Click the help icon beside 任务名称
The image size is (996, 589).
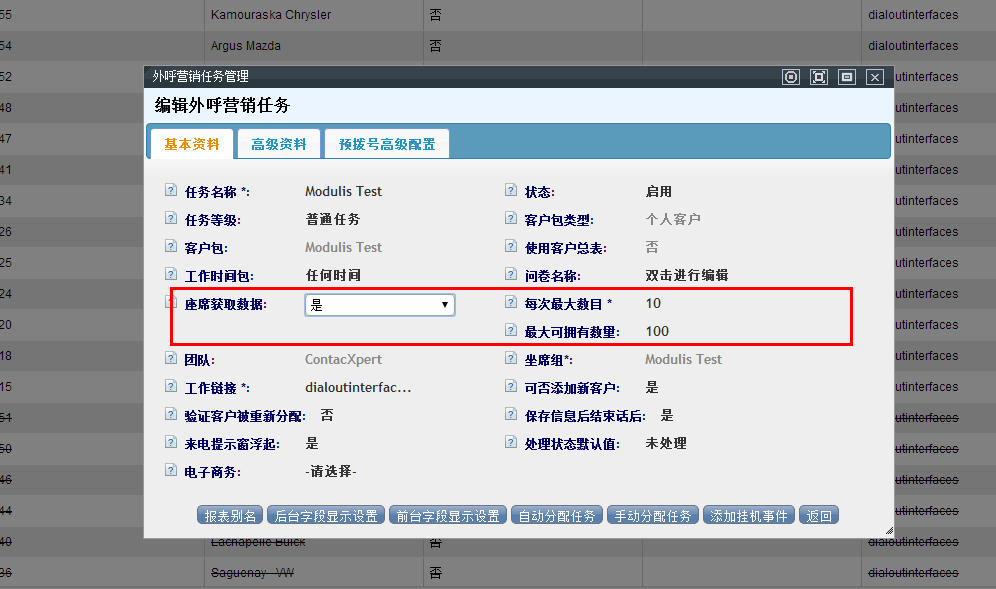[170, 191]
